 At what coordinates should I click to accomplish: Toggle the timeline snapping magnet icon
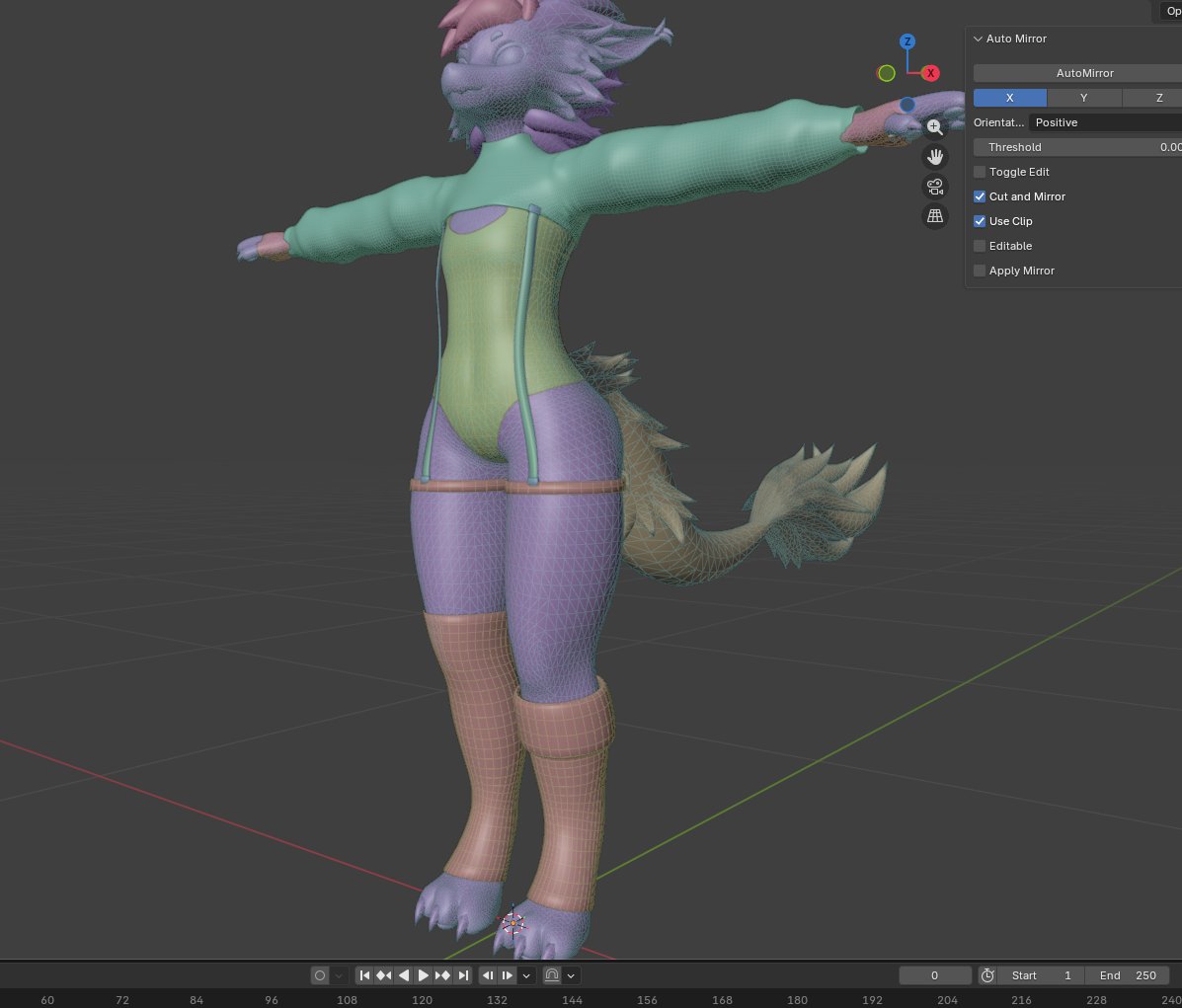click(552, 975)
